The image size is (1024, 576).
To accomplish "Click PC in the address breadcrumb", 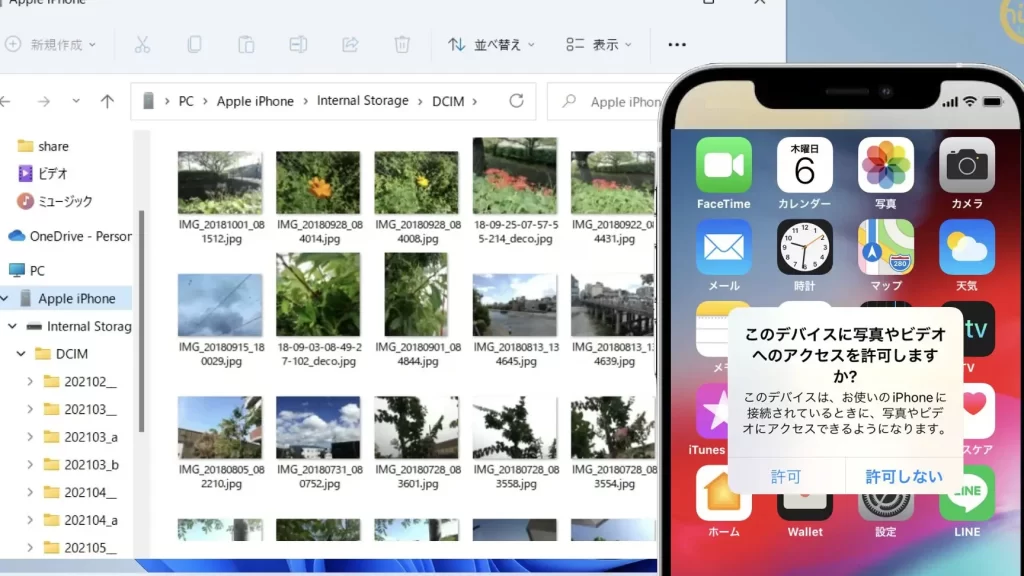I will coord(186,101).
